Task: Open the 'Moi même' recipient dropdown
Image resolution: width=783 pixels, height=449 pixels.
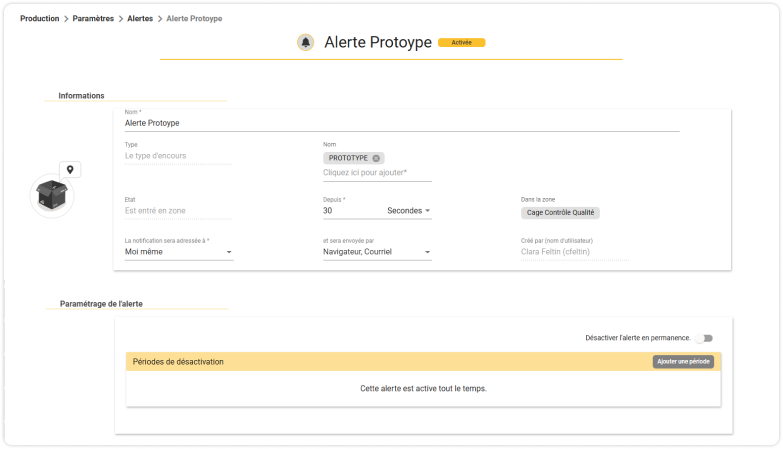Action: (179, 252)
